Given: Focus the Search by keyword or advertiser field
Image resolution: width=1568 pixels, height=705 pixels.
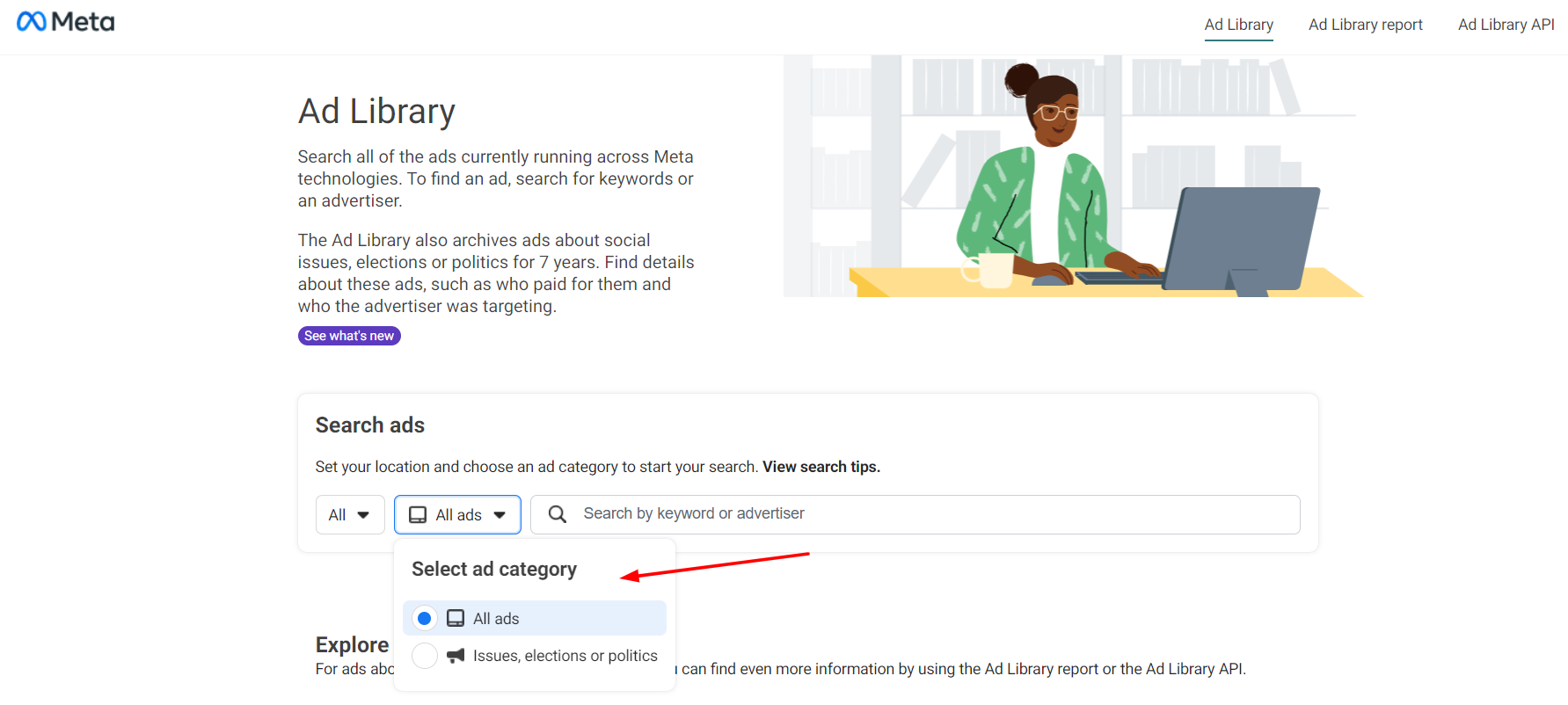Looking at the screenshot, I should click(915, 515).
